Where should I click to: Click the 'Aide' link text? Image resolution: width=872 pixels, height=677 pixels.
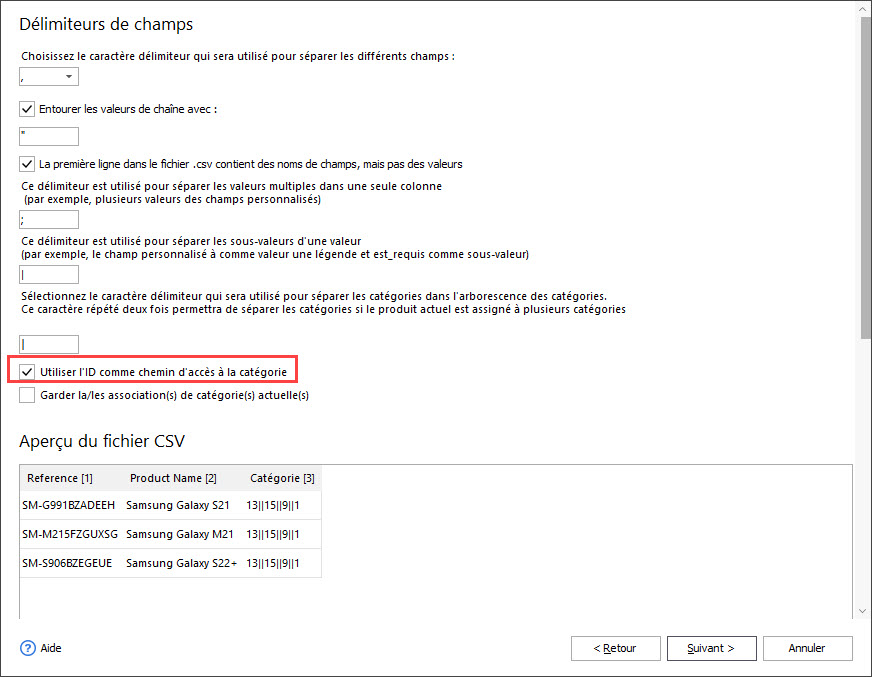tap(51, 648)
